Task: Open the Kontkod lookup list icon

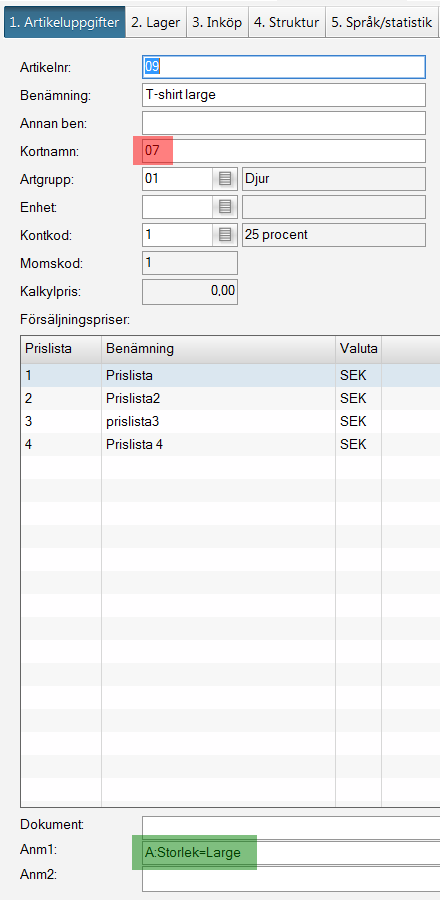Action: [225, 235]
